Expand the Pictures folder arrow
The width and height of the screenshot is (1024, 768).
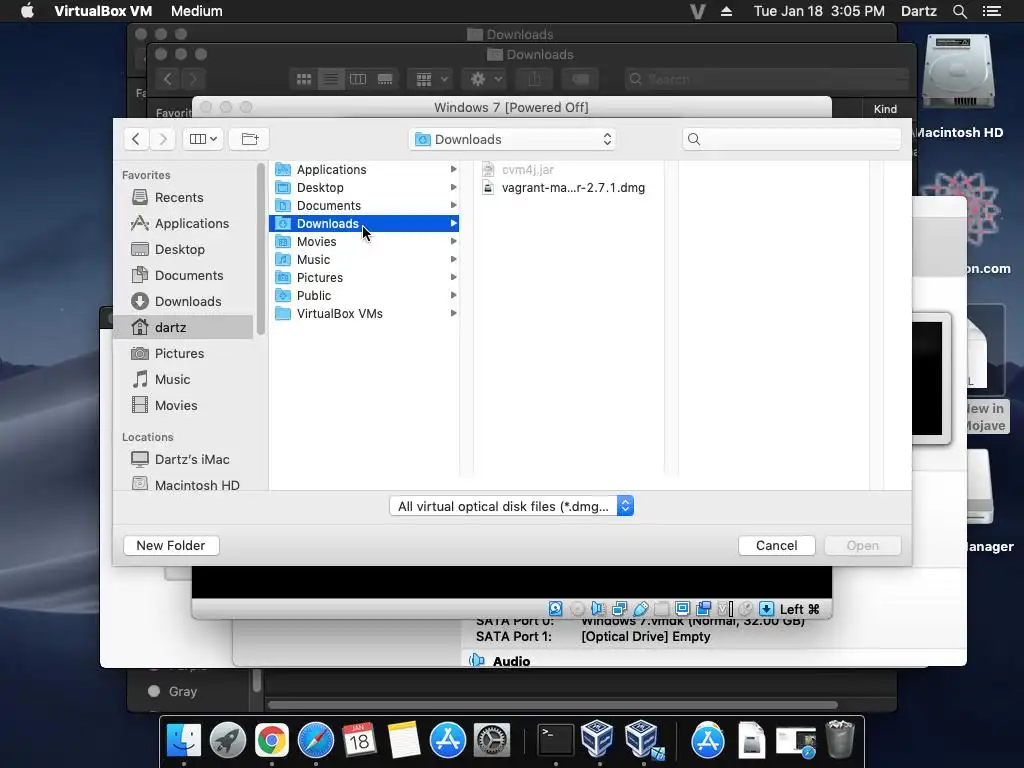[453, 278]
